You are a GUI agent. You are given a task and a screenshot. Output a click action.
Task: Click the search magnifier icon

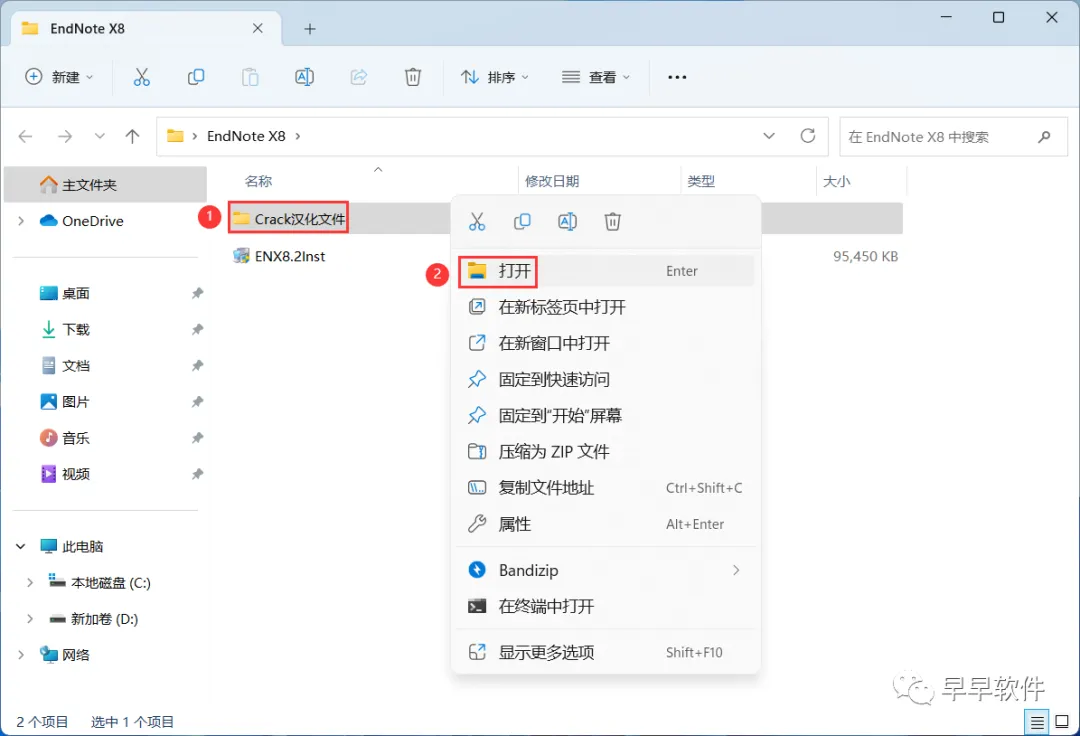coord(1044,136)
